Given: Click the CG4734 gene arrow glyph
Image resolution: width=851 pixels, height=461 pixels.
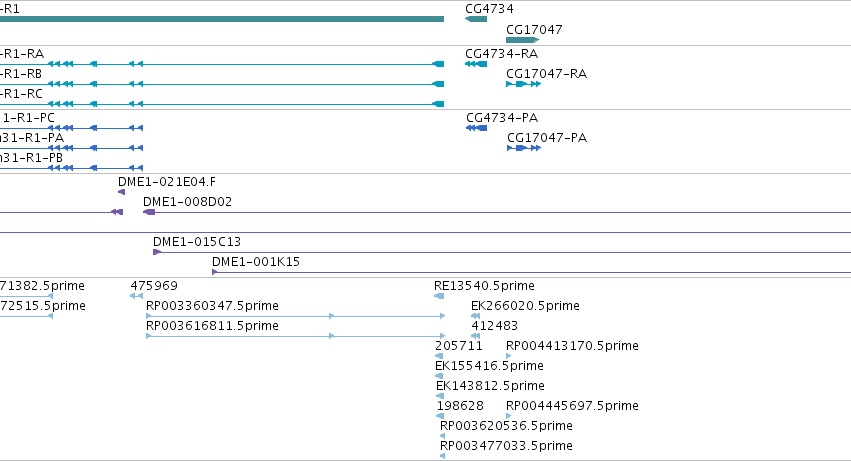Looking at the screenshot, I should pyautogui.click(x=476, y=19).
